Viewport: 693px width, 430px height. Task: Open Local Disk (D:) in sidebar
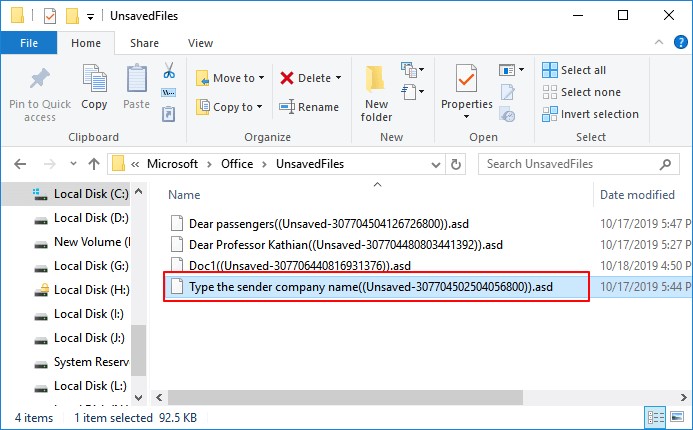[81, 218]
